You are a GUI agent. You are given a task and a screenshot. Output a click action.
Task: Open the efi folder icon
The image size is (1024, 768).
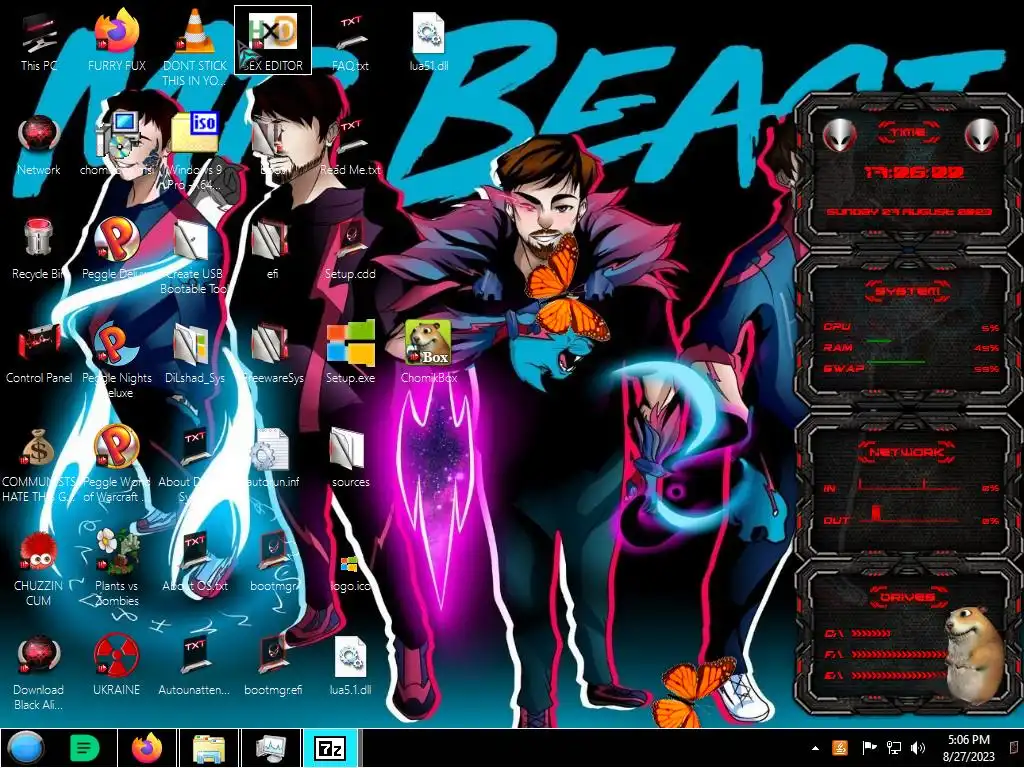point(272,249)
